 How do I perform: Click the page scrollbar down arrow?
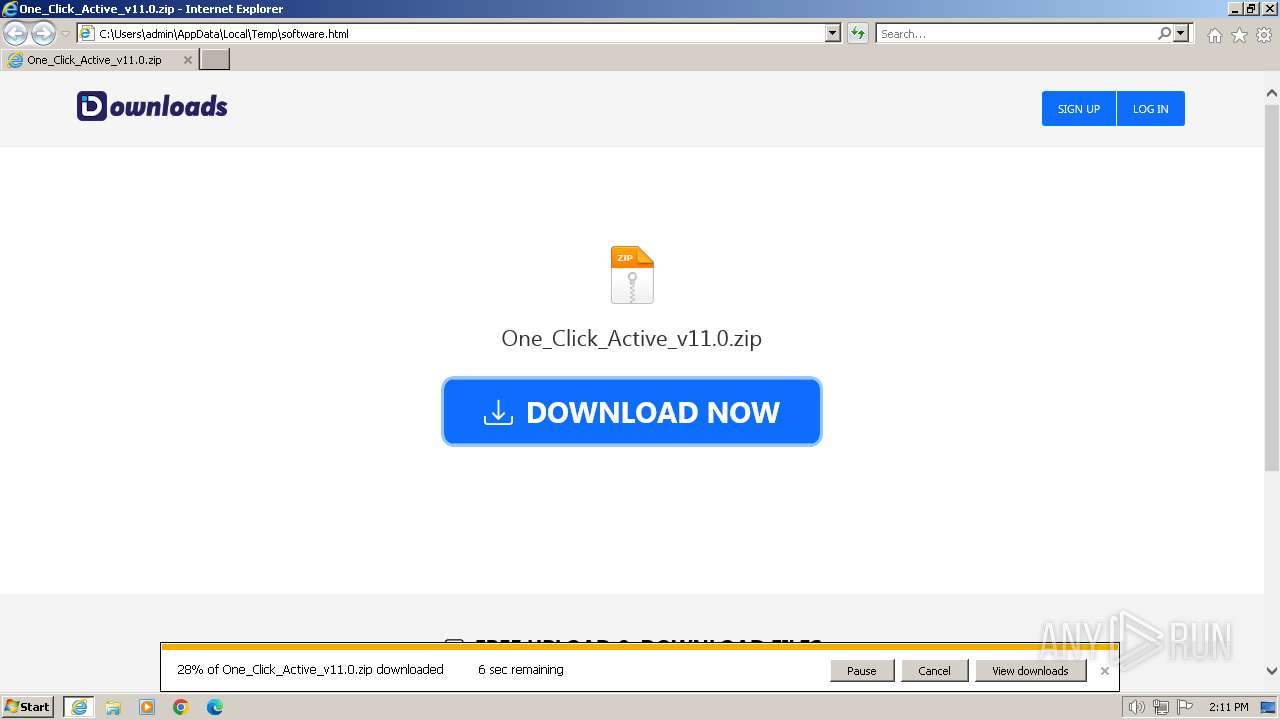click(x=1272, y=671)
